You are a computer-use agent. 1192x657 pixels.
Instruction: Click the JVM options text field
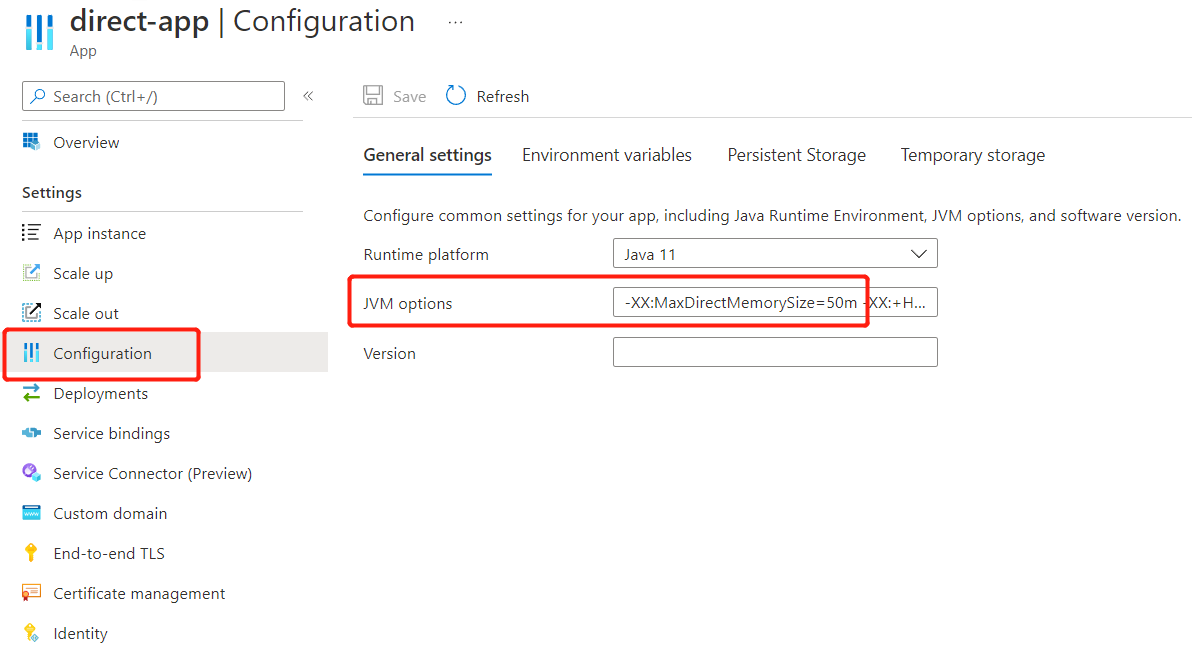[x=775, y=302]
